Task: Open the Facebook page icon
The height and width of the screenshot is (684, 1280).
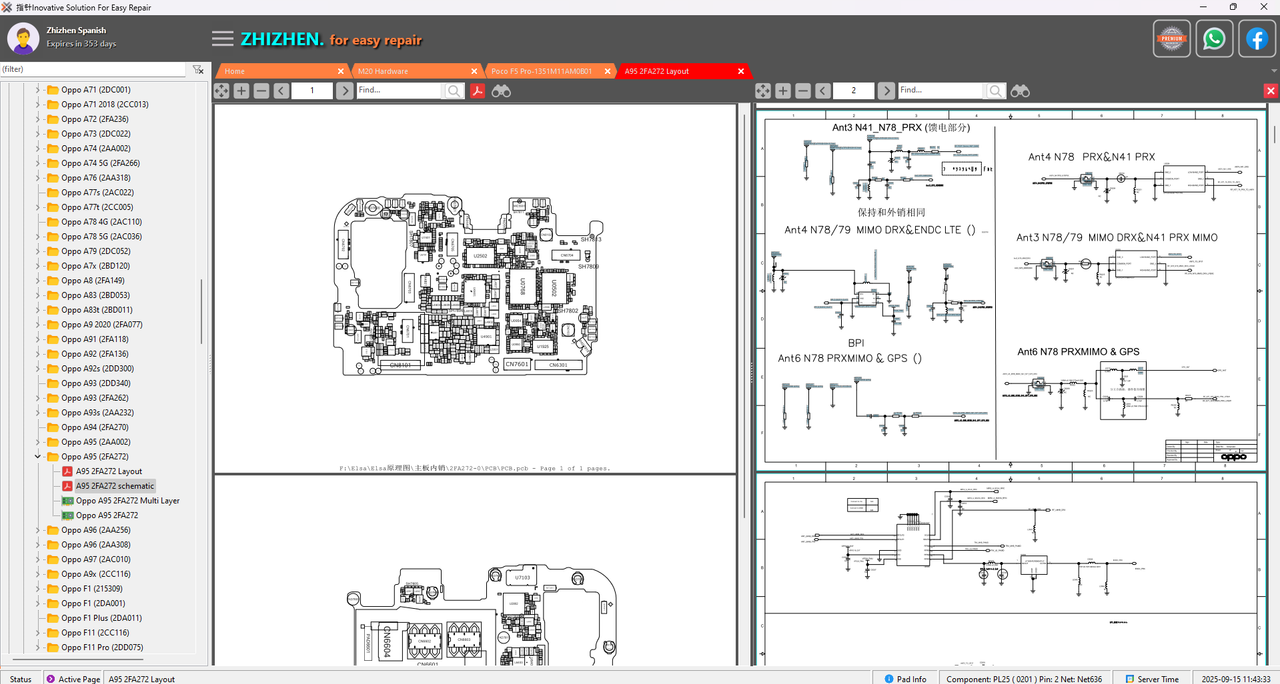Action: pos(1256,39)
